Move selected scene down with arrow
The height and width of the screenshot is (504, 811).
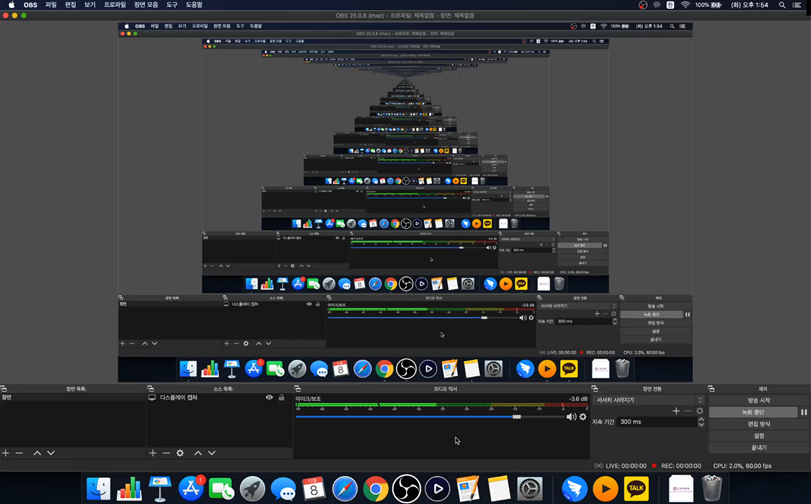click(51, 453)
